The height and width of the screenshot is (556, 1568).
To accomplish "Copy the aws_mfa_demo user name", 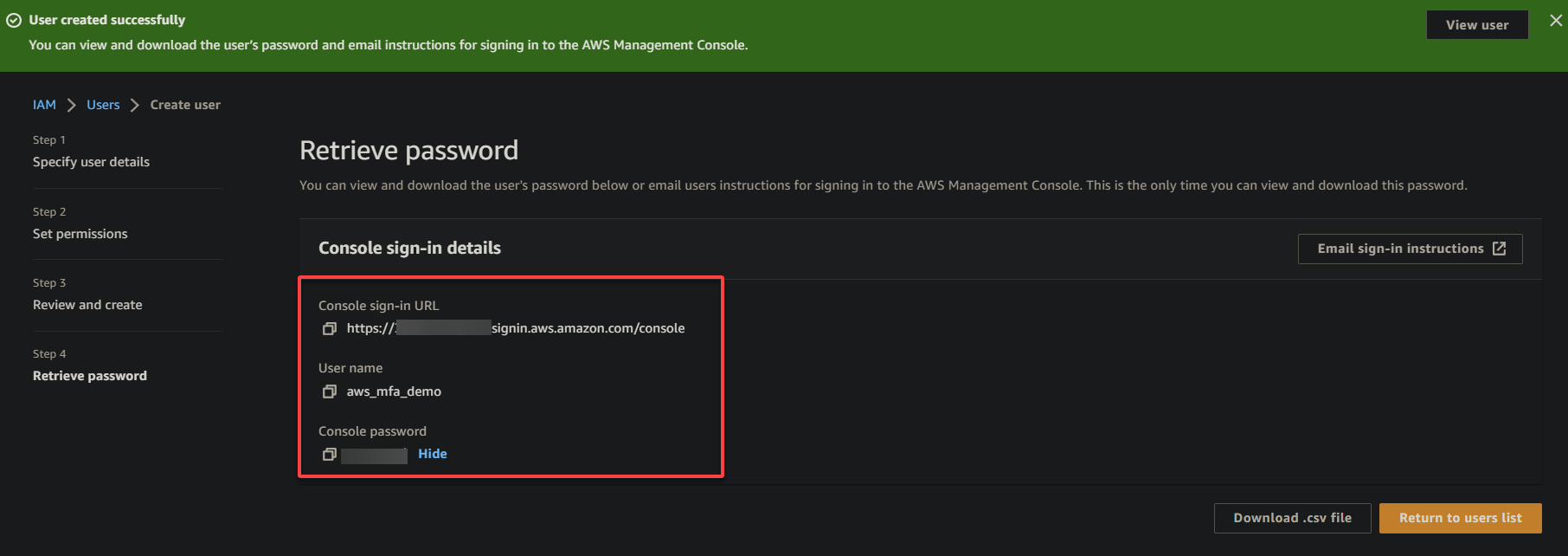I will click(329, 391).
